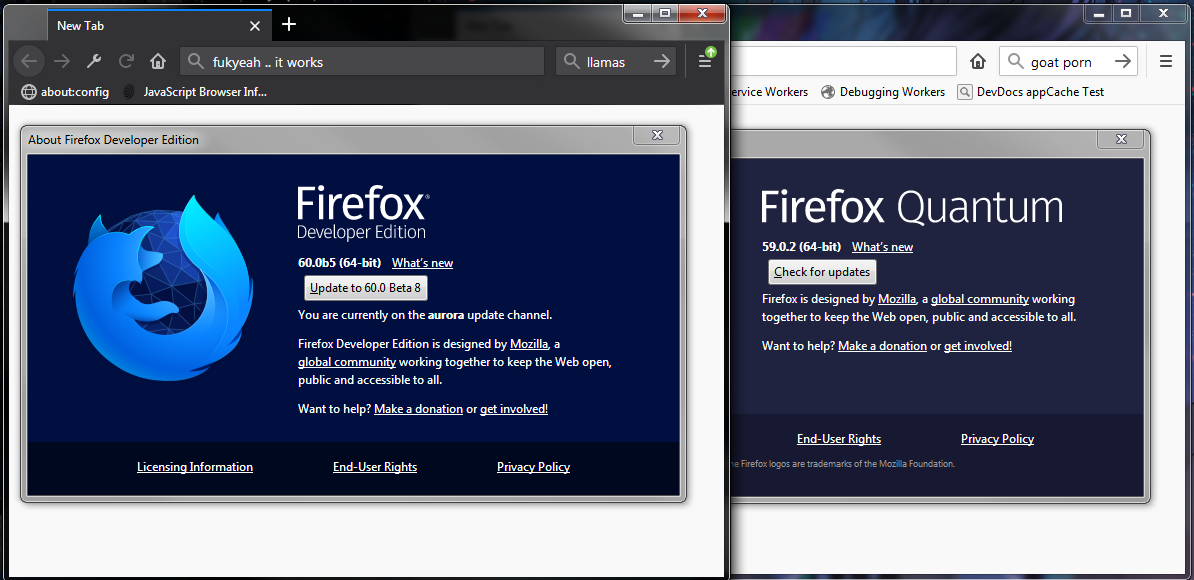This screenshot has width=1194, height=580.
Task: Open Privacy Policy in Quantum dialog
Action: 998,438
